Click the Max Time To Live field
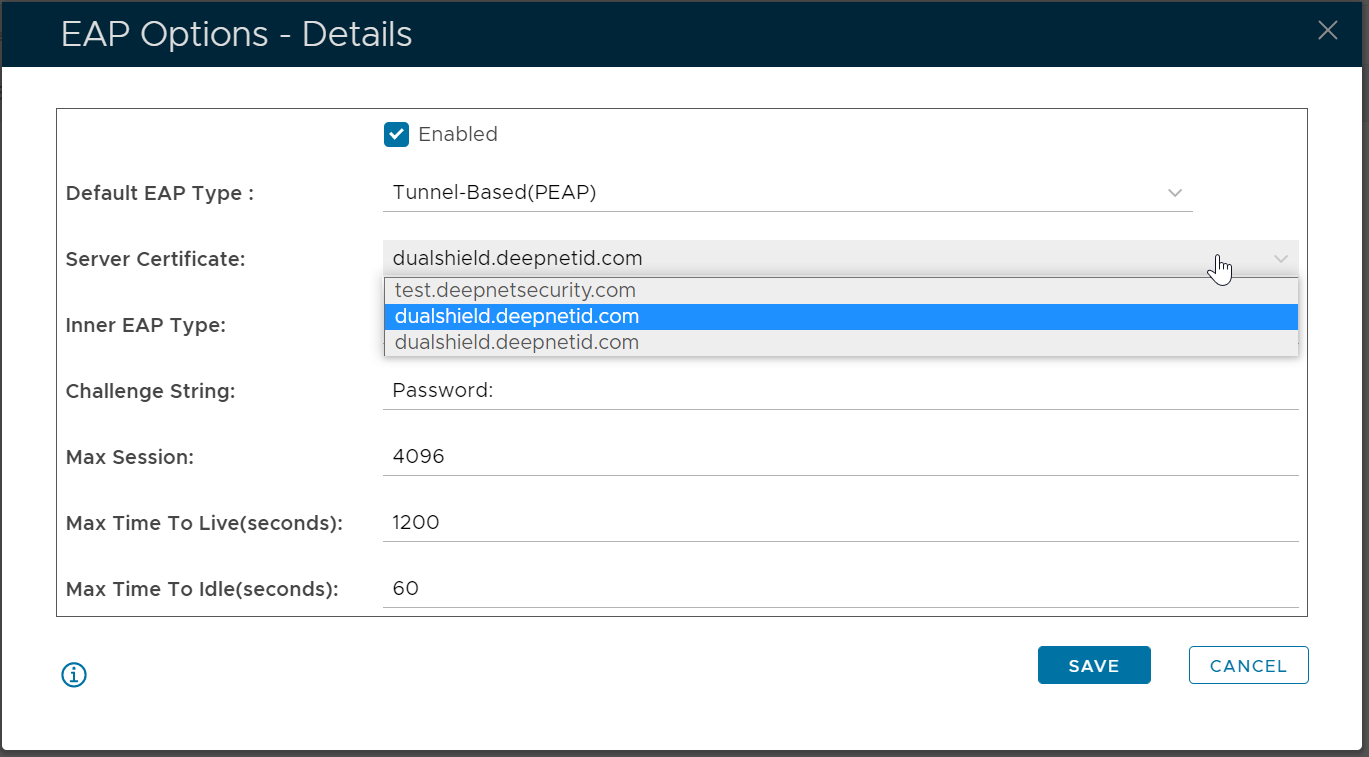The height and width of the screenshot is (757, 1369). 840,523
